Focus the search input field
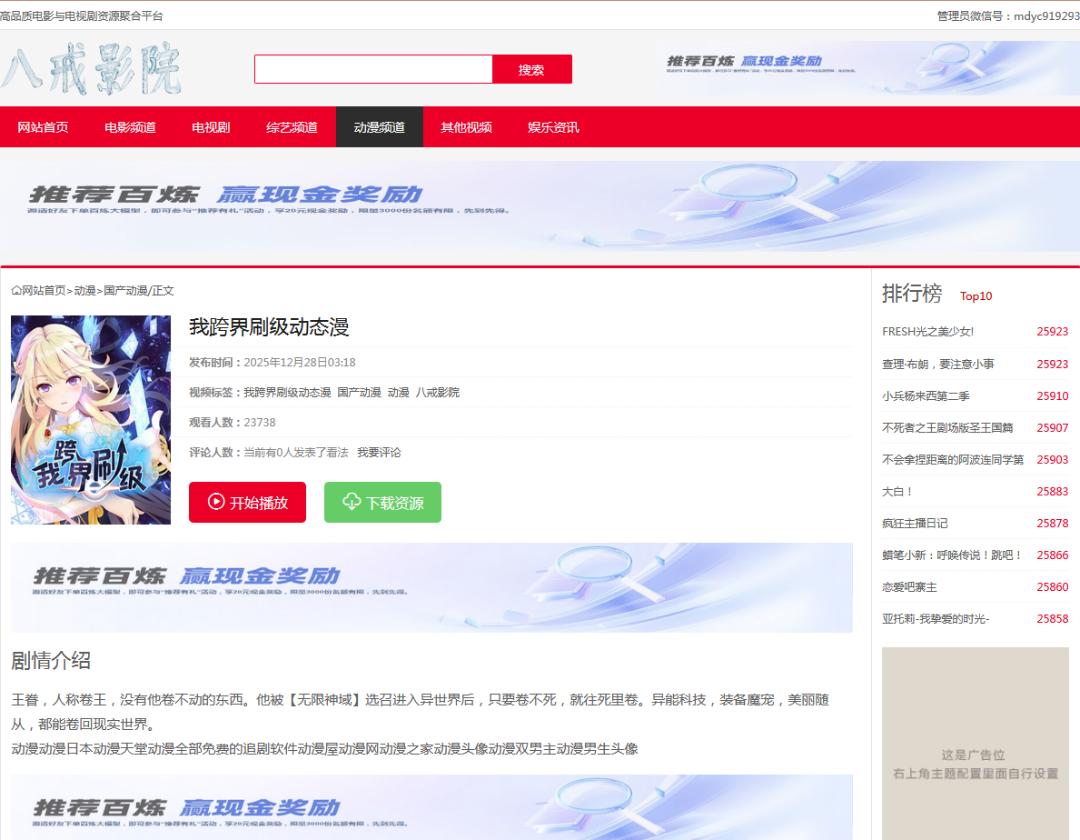1080x840 pixels. point(373,70)
